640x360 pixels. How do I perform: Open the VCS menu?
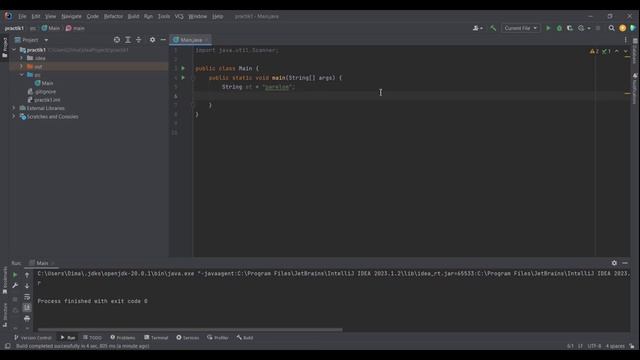(x=179, y=16)
